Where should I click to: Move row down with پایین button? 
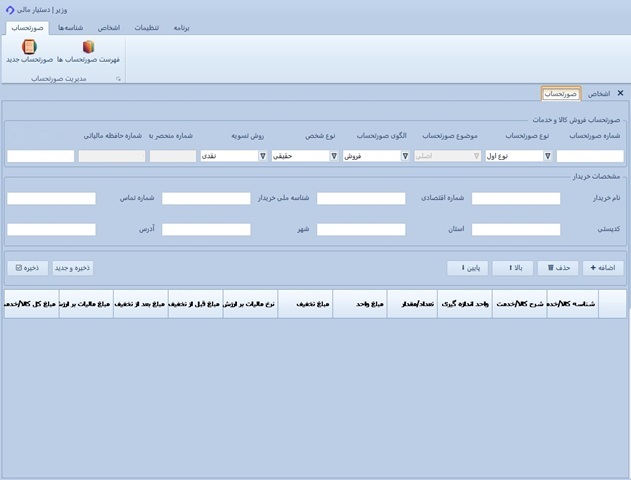(469, 268)
